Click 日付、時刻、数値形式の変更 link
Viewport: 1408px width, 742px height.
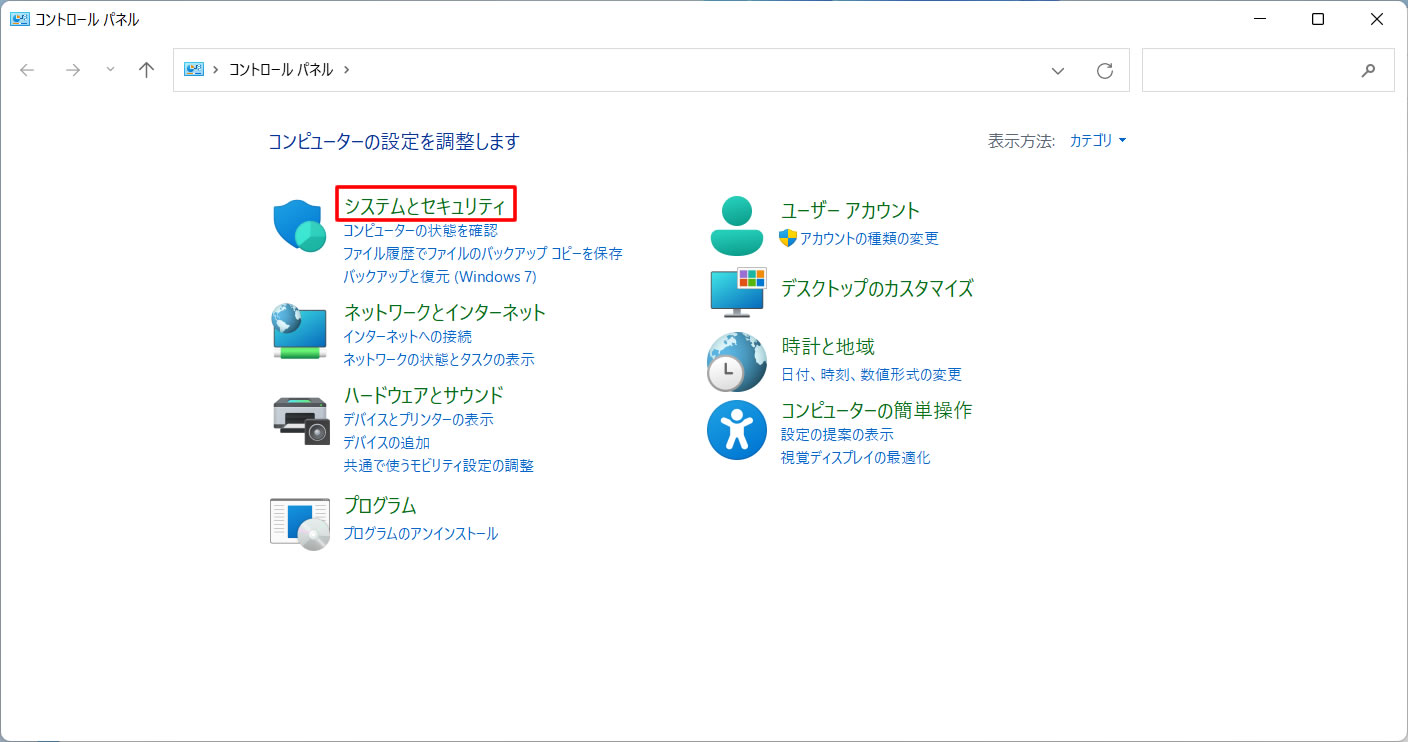coord(871,375)
